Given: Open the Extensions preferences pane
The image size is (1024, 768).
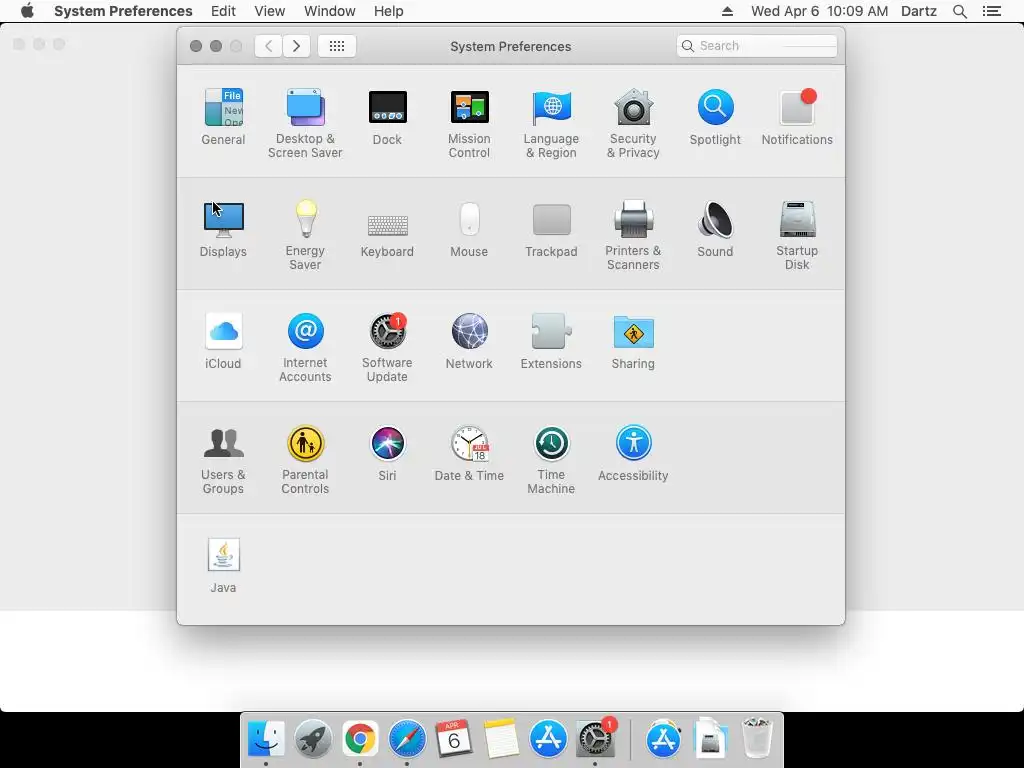Looking at the screenshot, I should coord(551,342).
